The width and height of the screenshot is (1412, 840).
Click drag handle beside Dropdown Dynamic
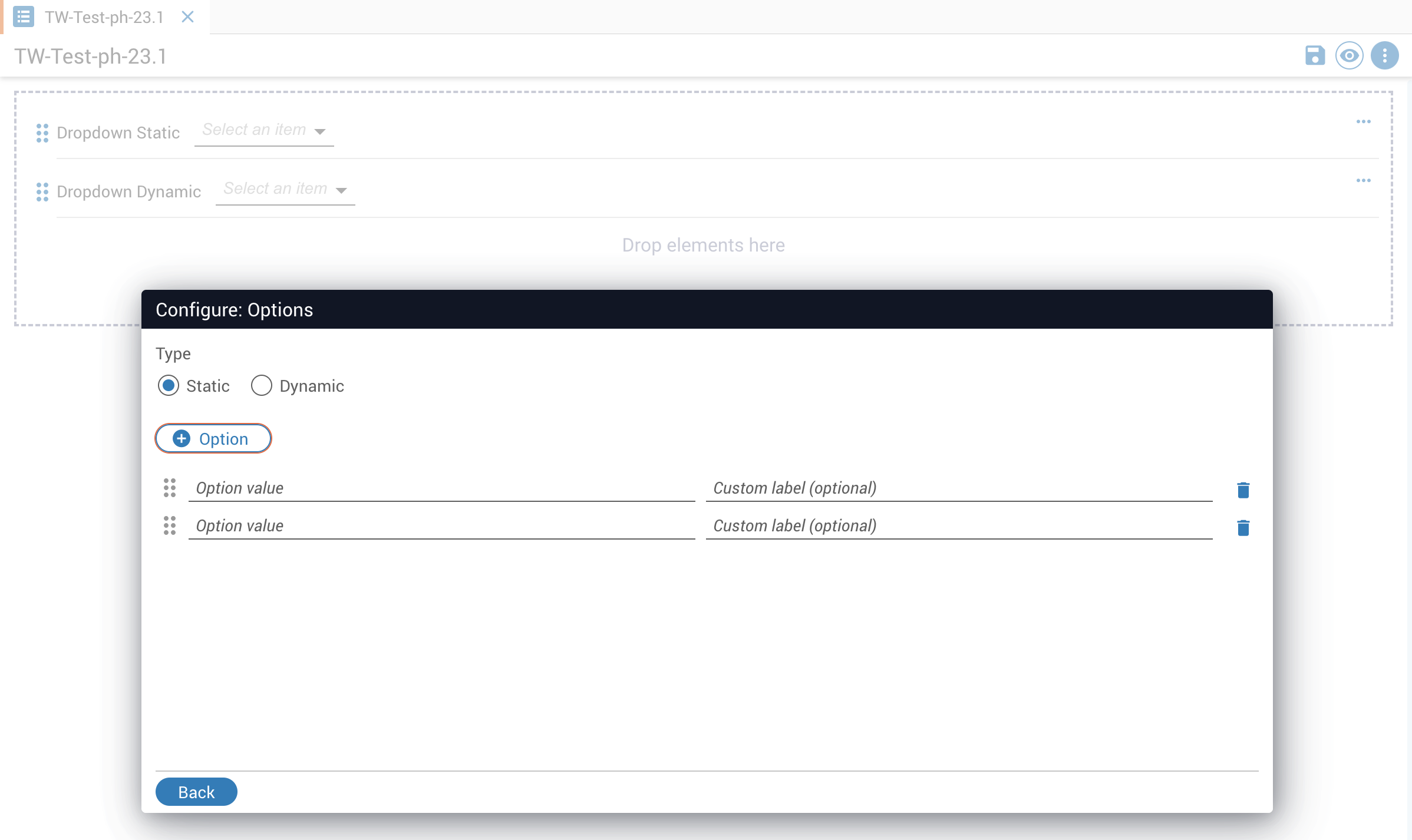coord(42,192)
